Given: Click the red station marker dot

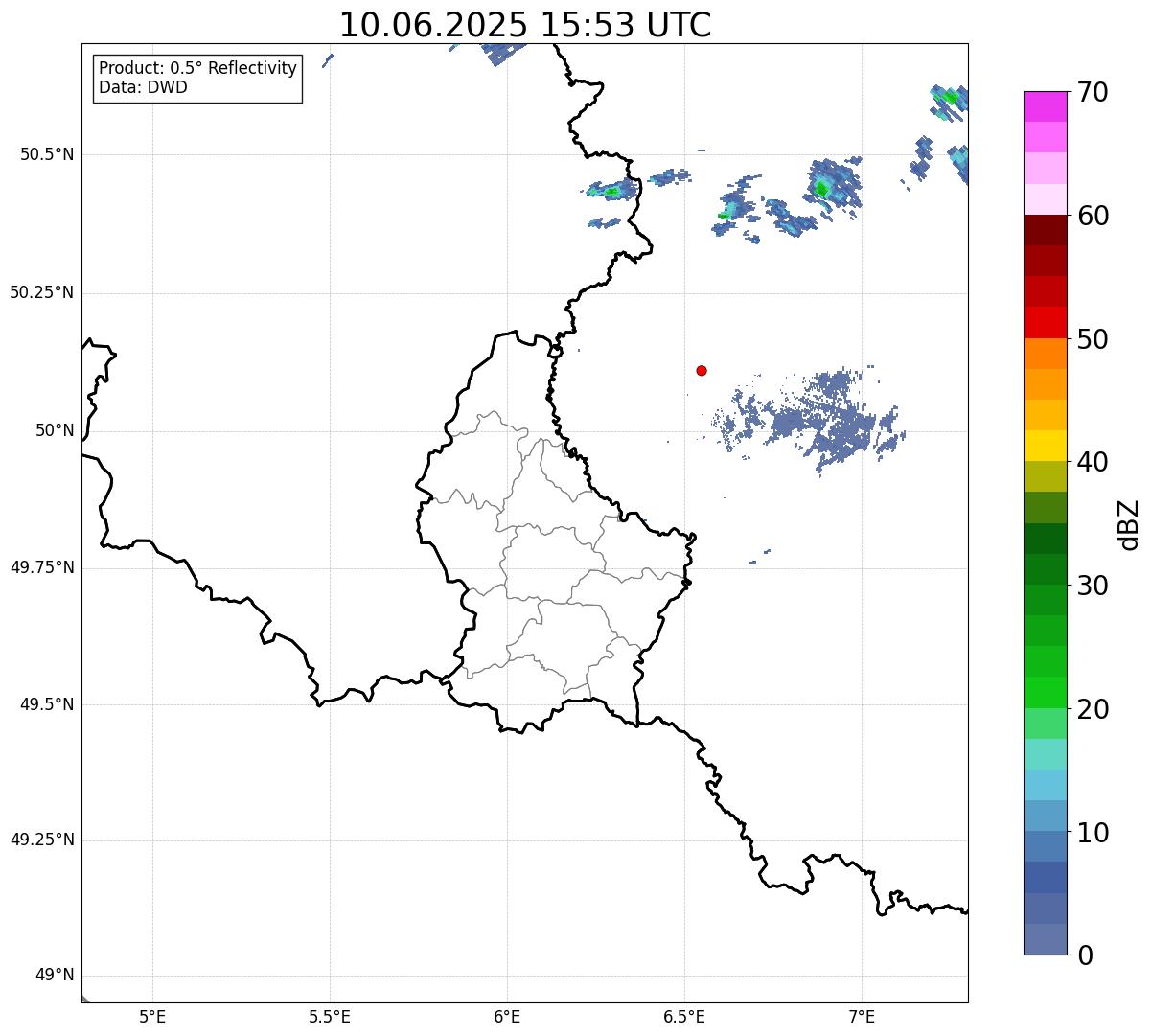Looking at the screenshot, I should click(x=702, y=370).
